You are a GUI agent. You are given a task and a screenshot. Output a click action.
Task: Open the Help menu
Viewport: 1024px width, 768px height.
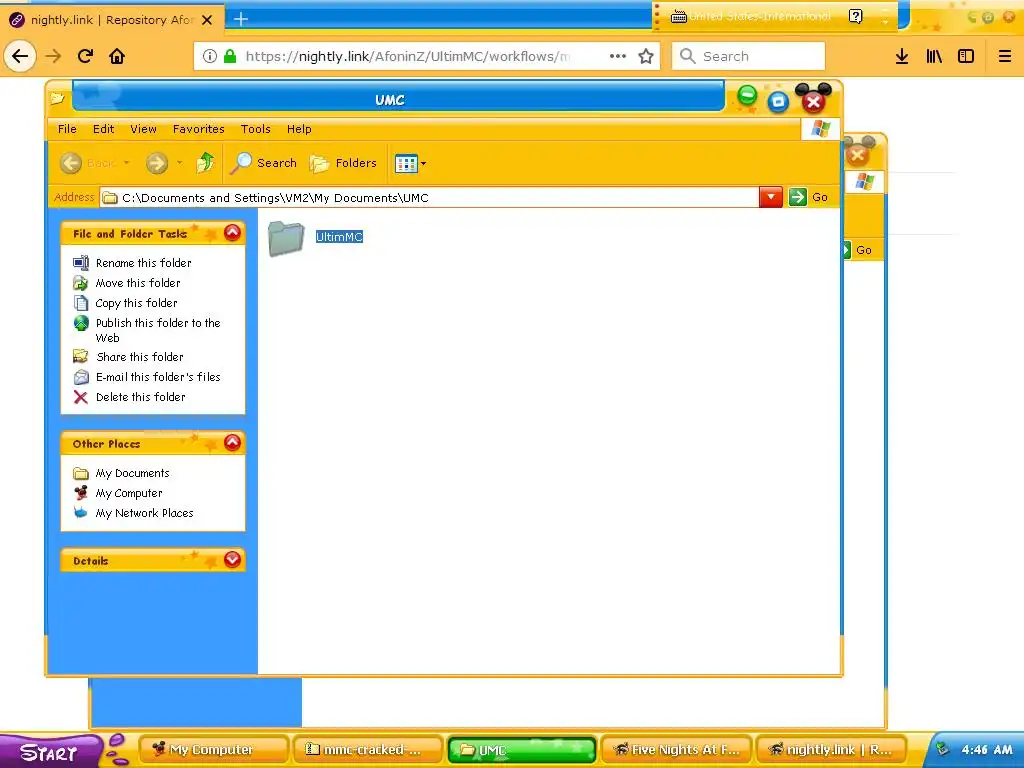pyautogui.click(x=299, y=129)
